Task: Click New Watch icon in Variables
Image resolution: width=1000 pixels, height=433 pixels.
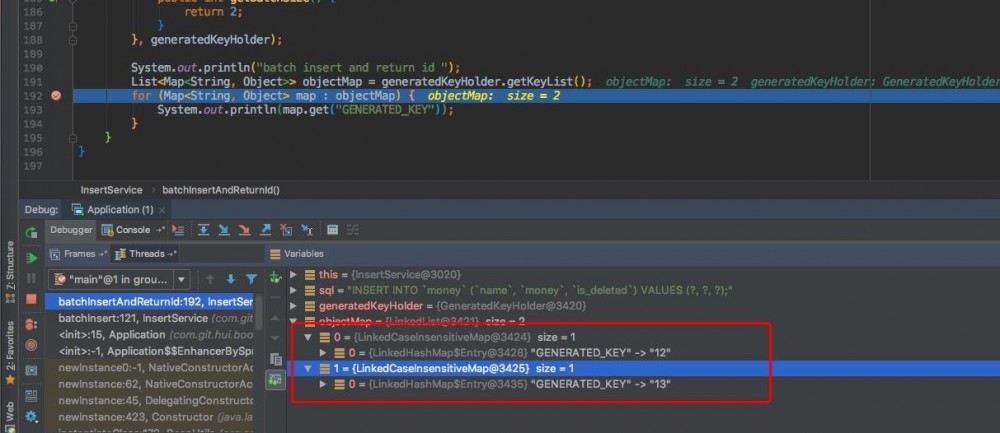Action: click(x=276, y=278)
